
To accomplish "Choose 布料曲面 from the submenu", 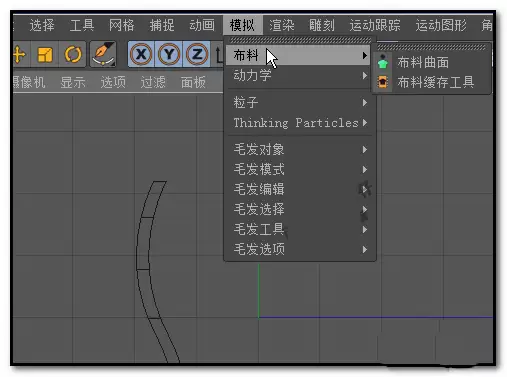I will [x=423, y=62].
